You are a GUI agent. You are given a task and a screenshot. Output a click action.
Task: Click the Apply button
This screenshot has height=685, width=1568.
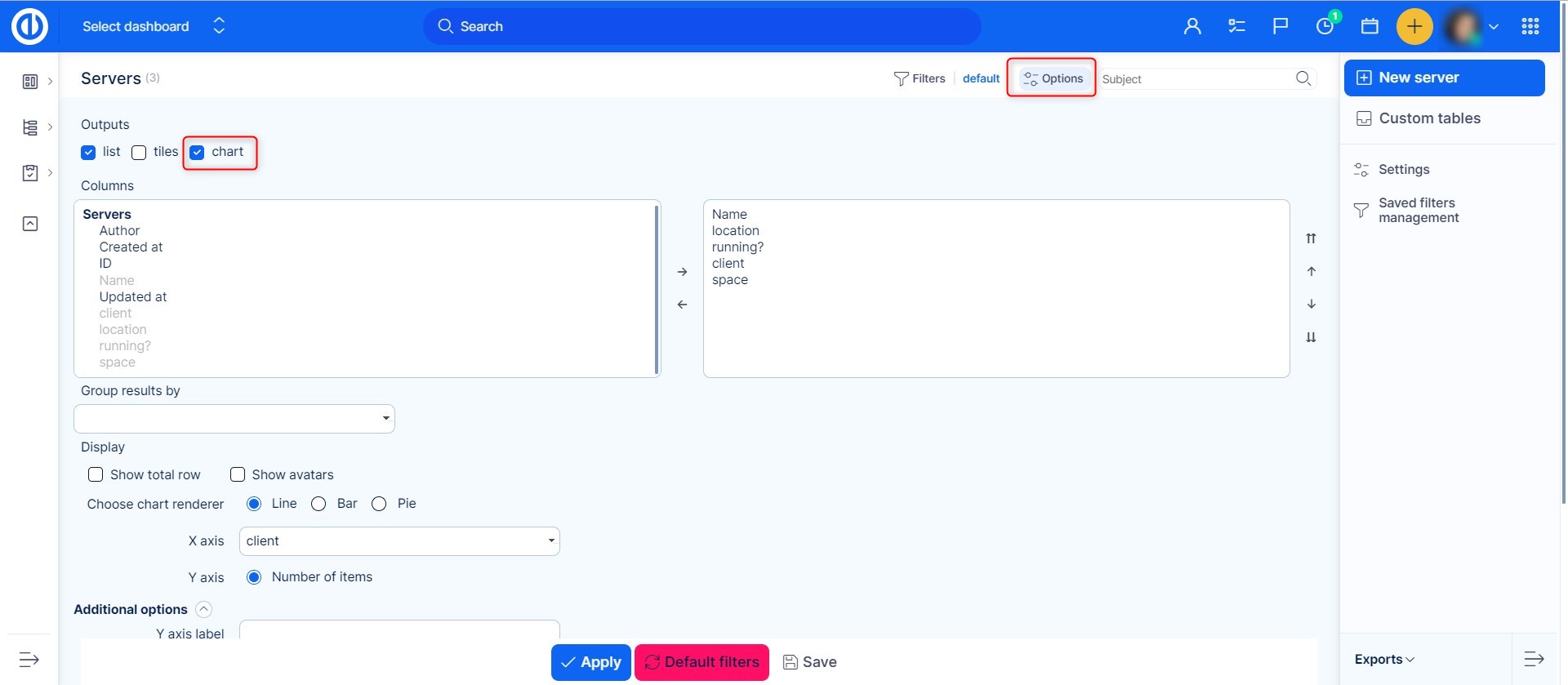point(590,662)
